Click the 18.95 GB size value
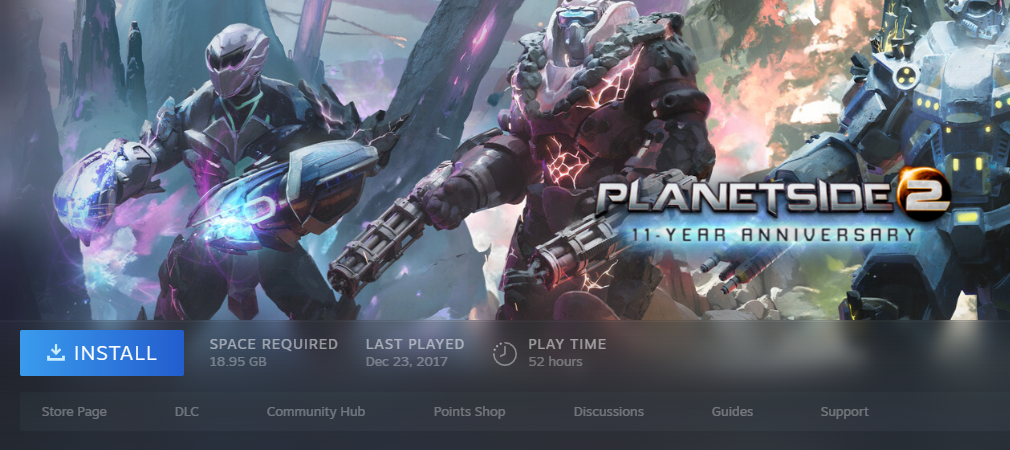The image size is (1010, 450). pos(238,362)
